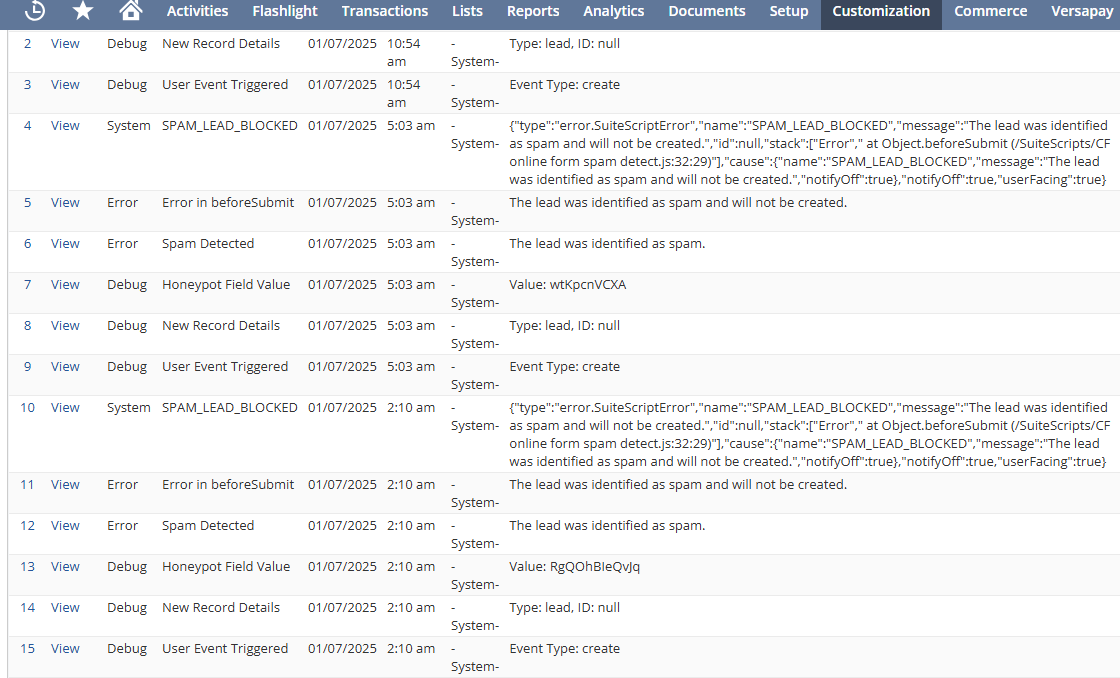Open the Analytics menu
1120x678 pixels.
(x=614, y=11)
